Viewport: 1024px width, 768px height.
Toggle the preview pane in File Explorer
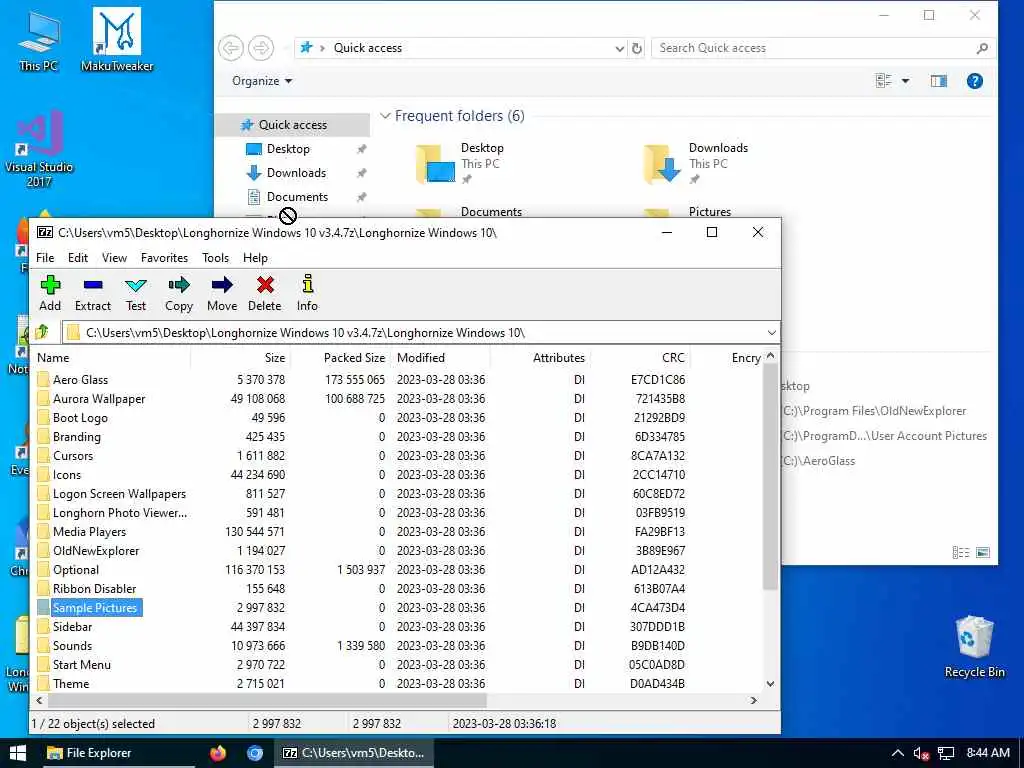(x=938, y=81)
